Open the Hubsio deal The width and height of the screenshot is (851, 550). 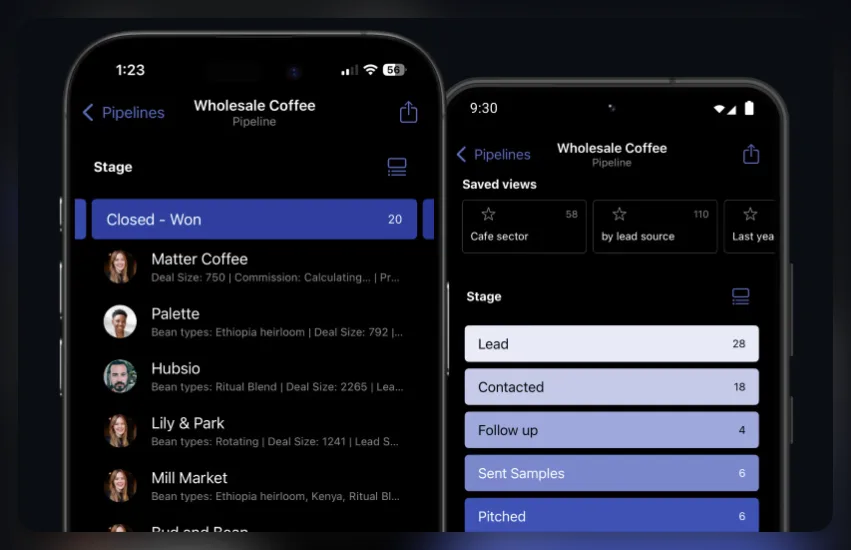[252, 376]
